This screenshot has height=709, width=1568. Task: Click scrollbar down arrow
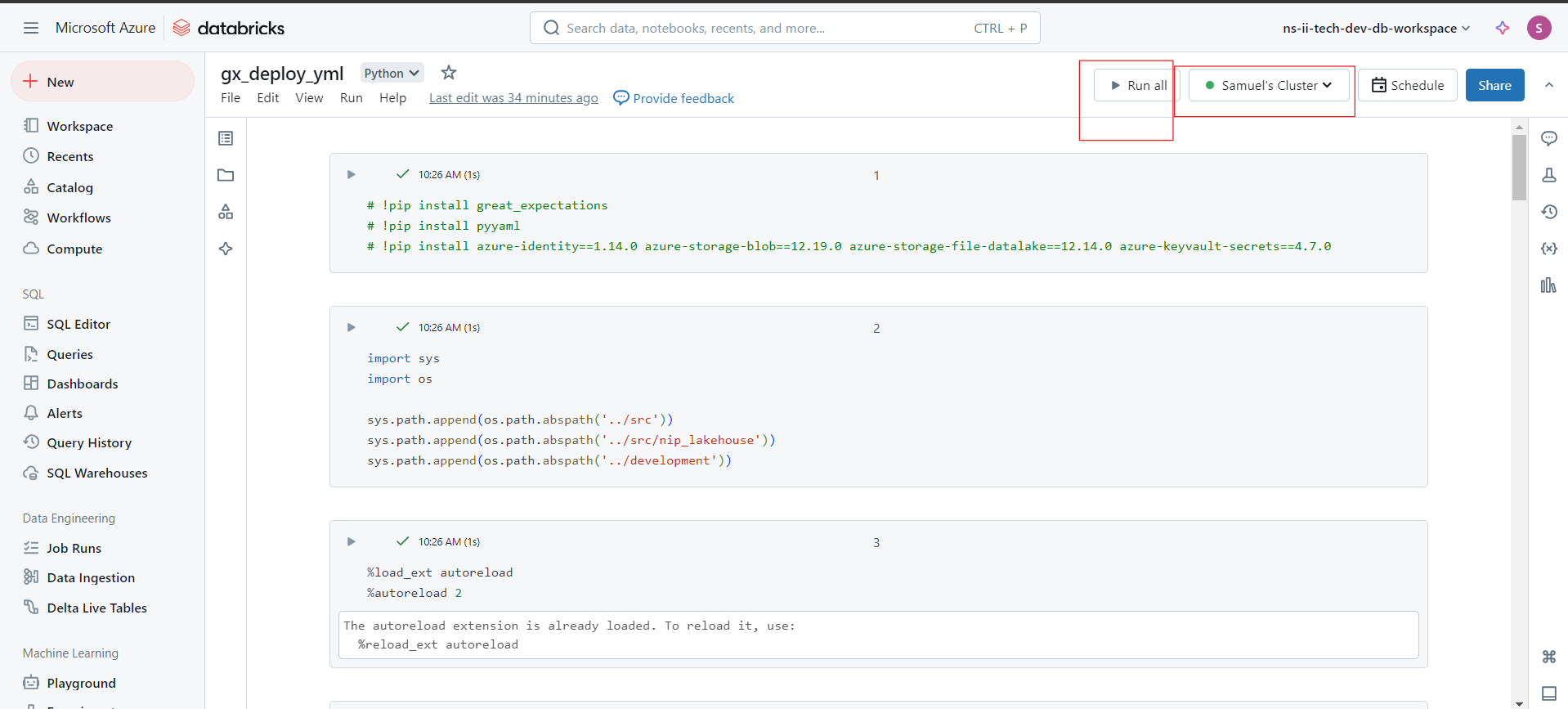pos(1519,703)
